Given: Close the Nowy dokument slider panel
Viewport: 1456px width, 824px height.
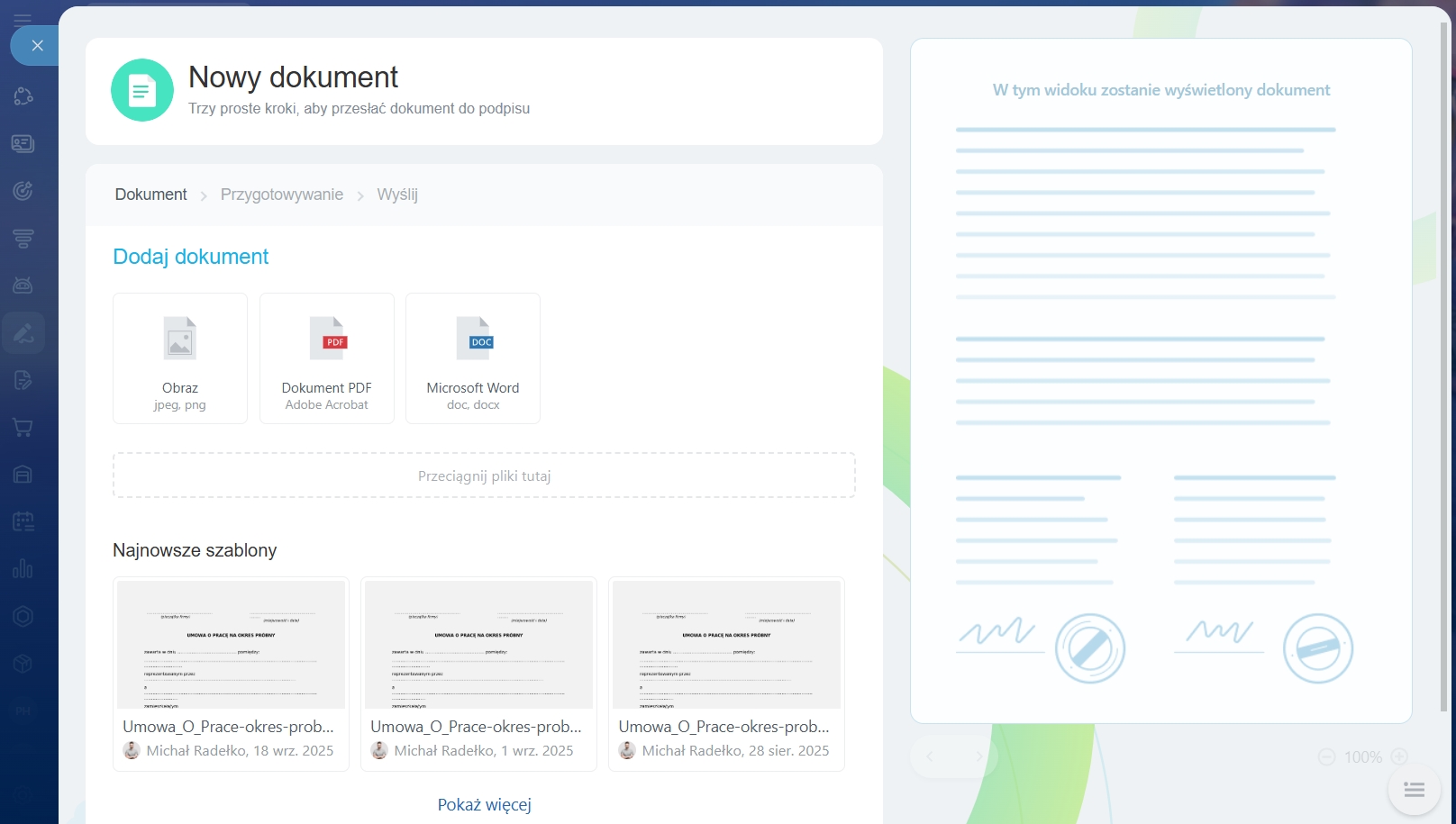Looking at the screenshot, I should point(36,45).
